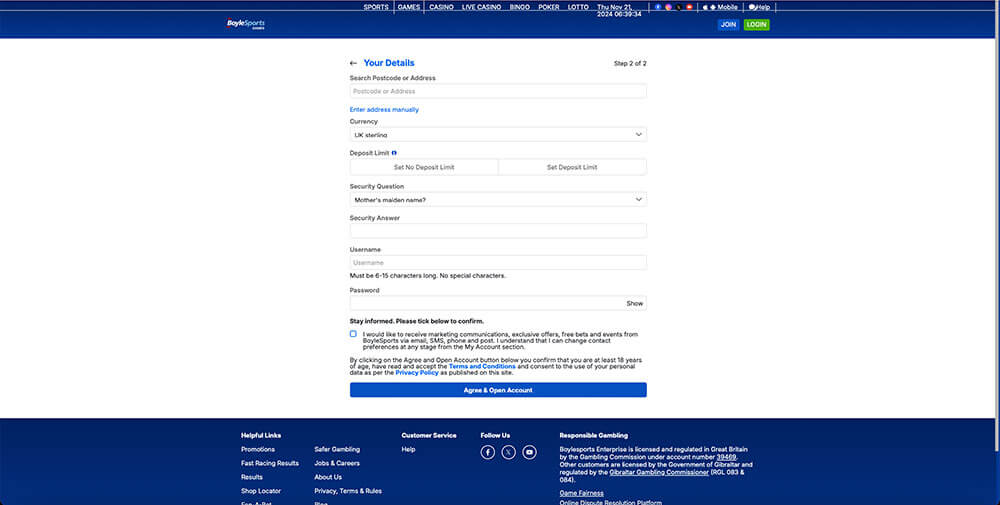Screen dimensions: 1000x505
Task: Click the Mobile link in the top bar
Action: [727, 7]
